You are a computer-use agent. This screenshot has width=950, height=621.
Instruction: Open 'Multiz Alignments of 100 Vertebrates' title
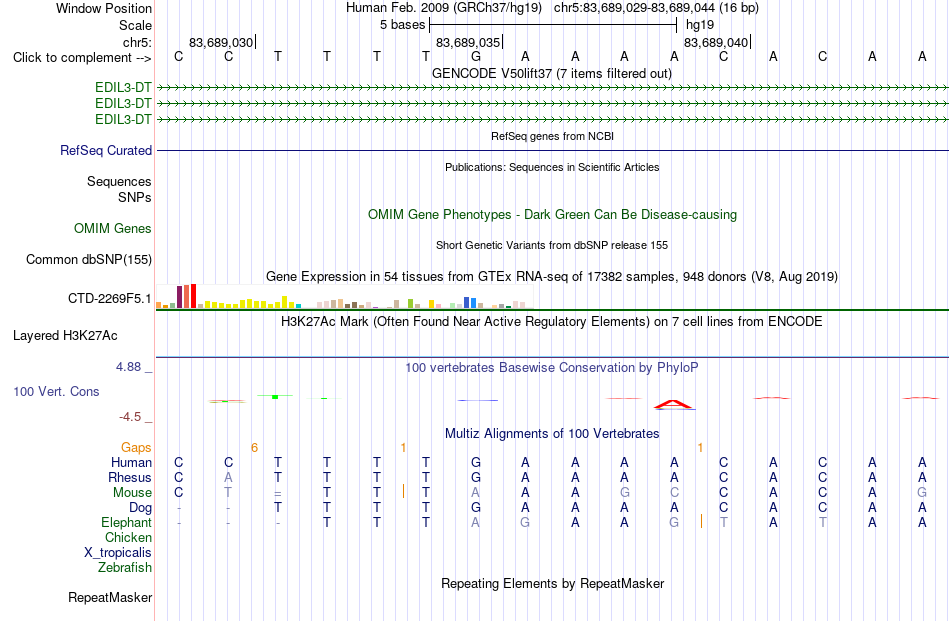pos(552,434)
